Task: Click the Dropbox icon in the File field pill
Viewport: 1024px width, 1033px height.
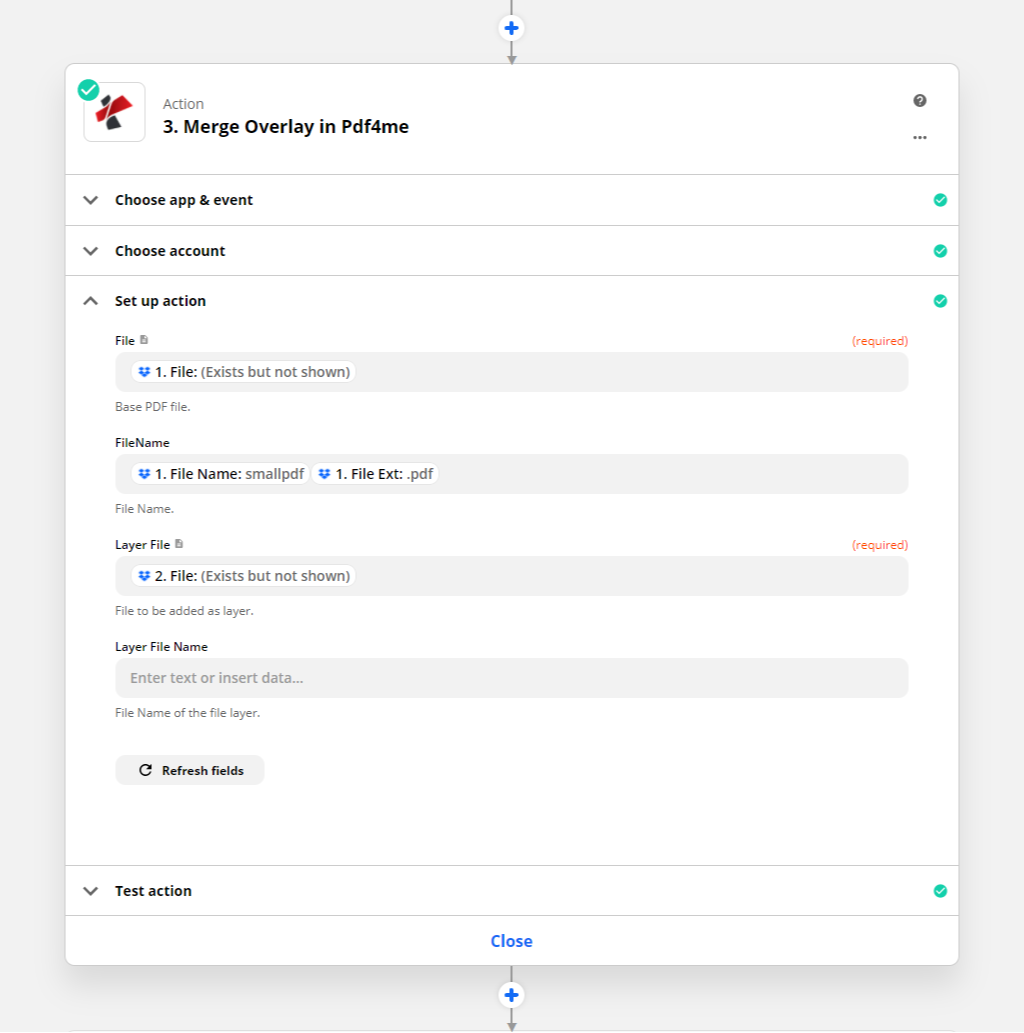Action: coord(144,371)
